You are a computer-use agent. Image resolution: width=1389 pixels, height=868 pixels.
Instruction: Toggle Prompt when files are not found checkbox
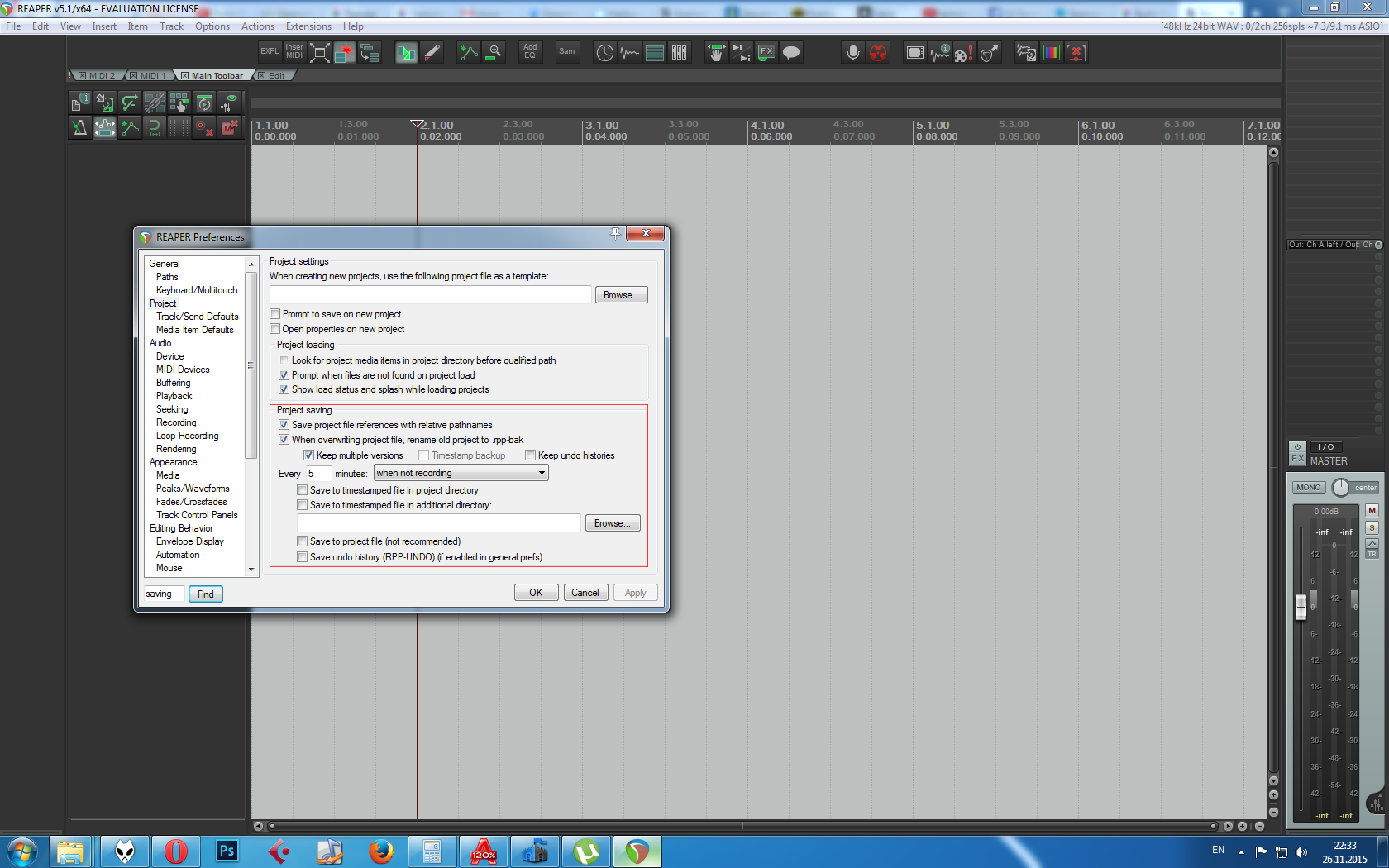click(x=284, y=375)
